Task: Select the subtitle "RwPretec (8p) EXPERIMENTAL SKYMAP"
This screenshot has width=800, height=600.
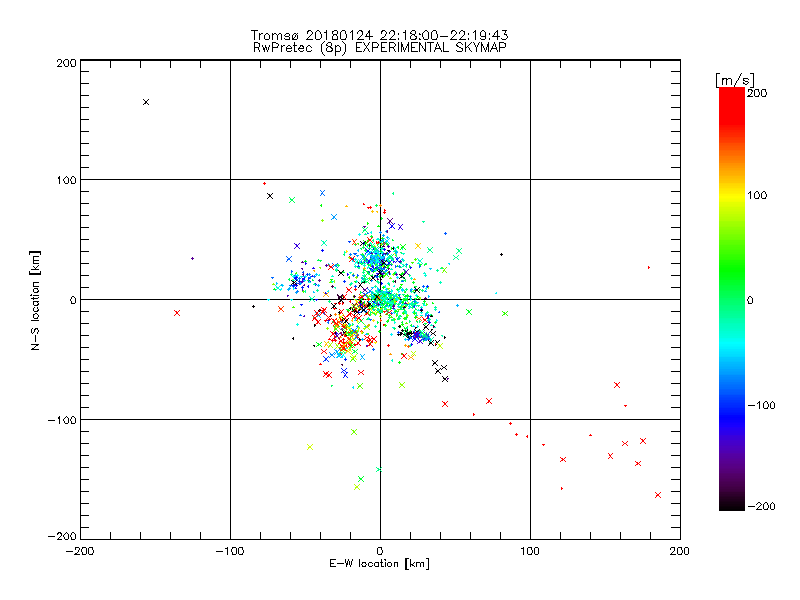Action: pyautogui.click(x=380, y=48)
